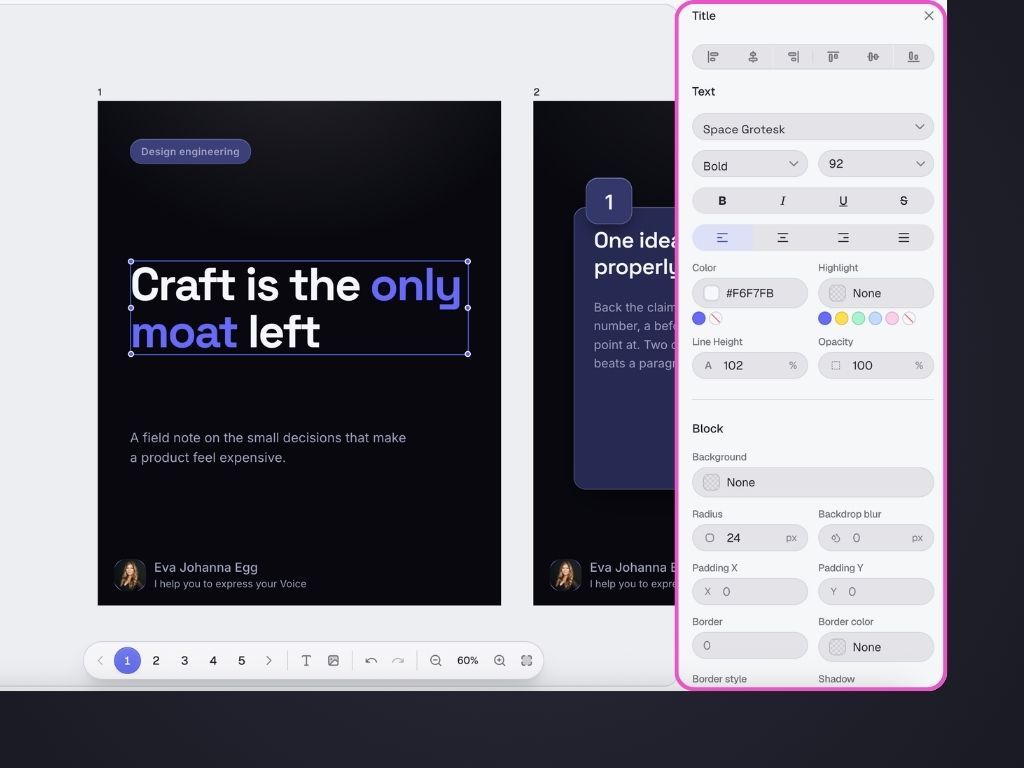The height and width of the screenshot is (768, 1024).
Task: Toggle bold formatting button
Action: [722, 201]
